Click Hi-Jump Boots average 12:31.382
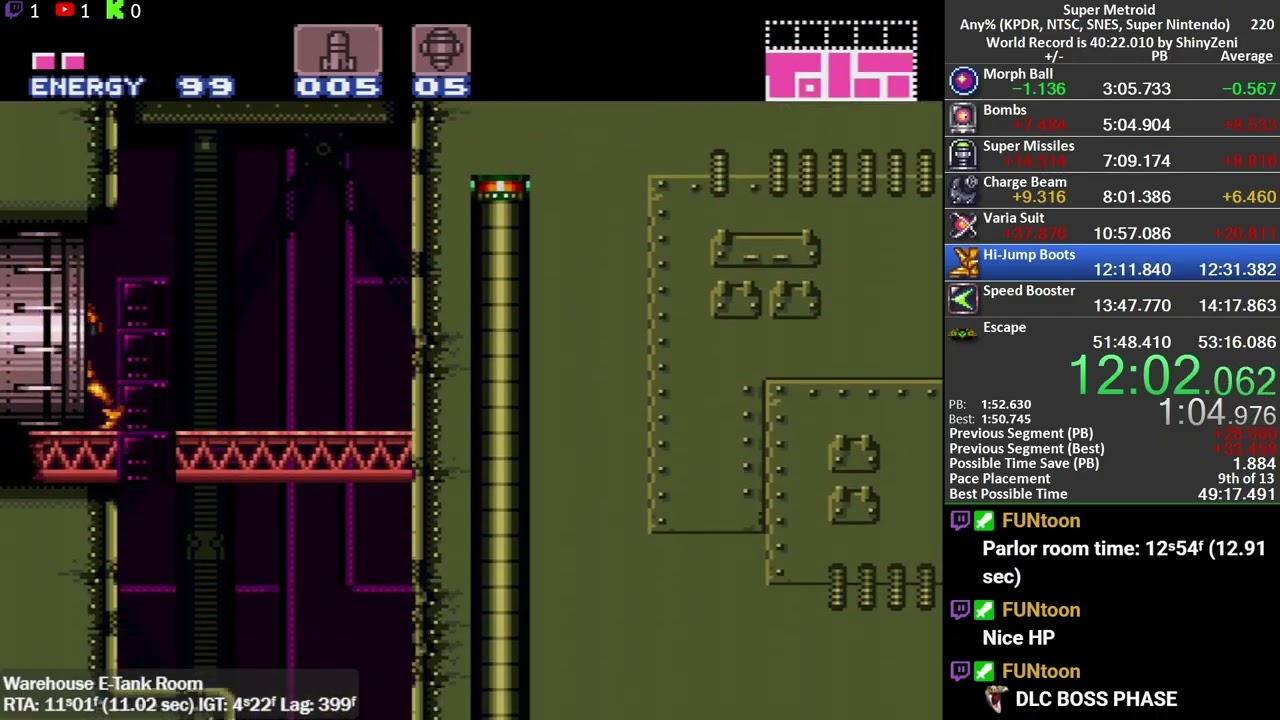The image size is (1280, 720). [x=1237, y=270]
